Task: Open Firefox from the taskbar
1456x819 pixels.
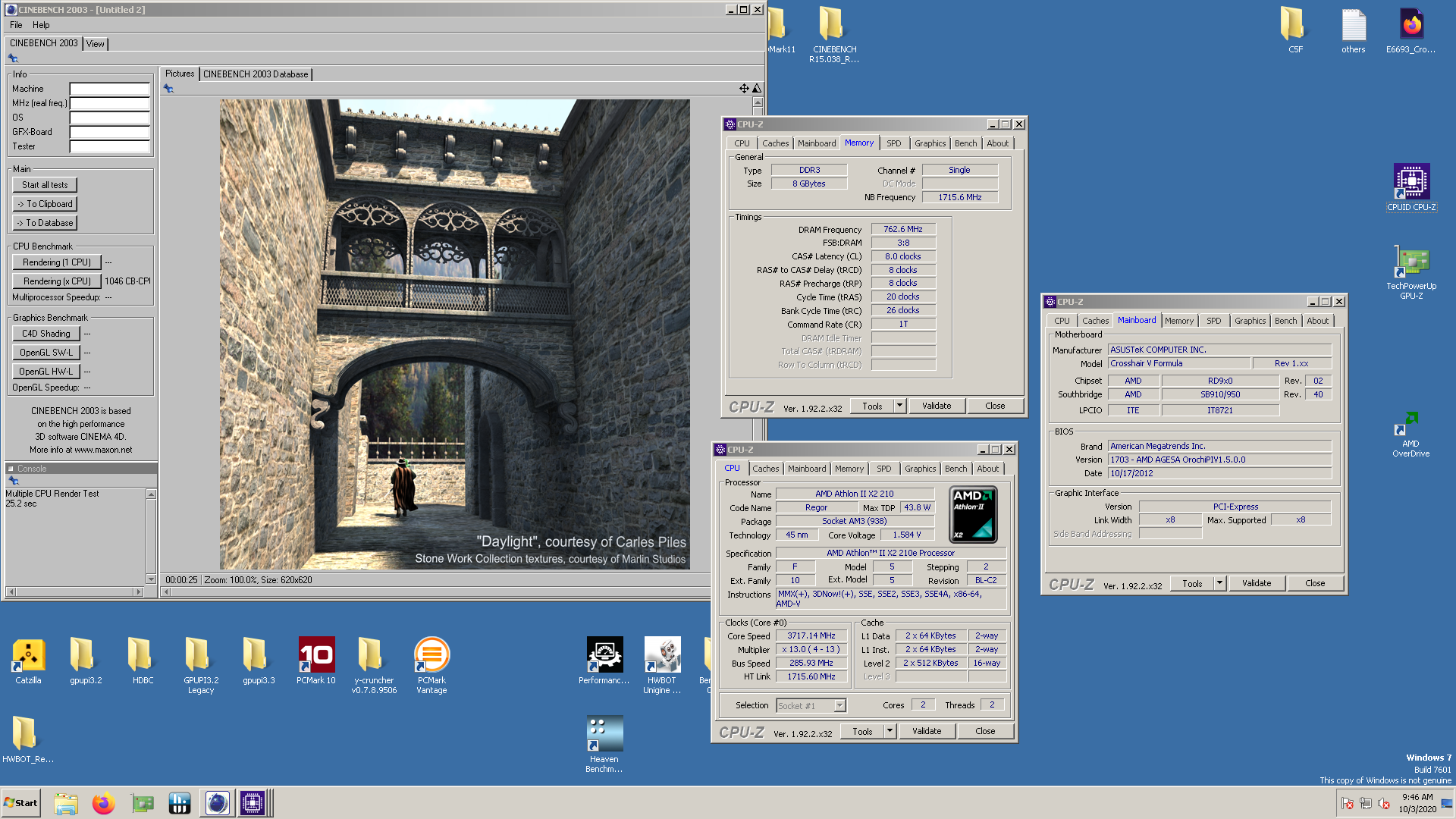Action: point(103,803)
